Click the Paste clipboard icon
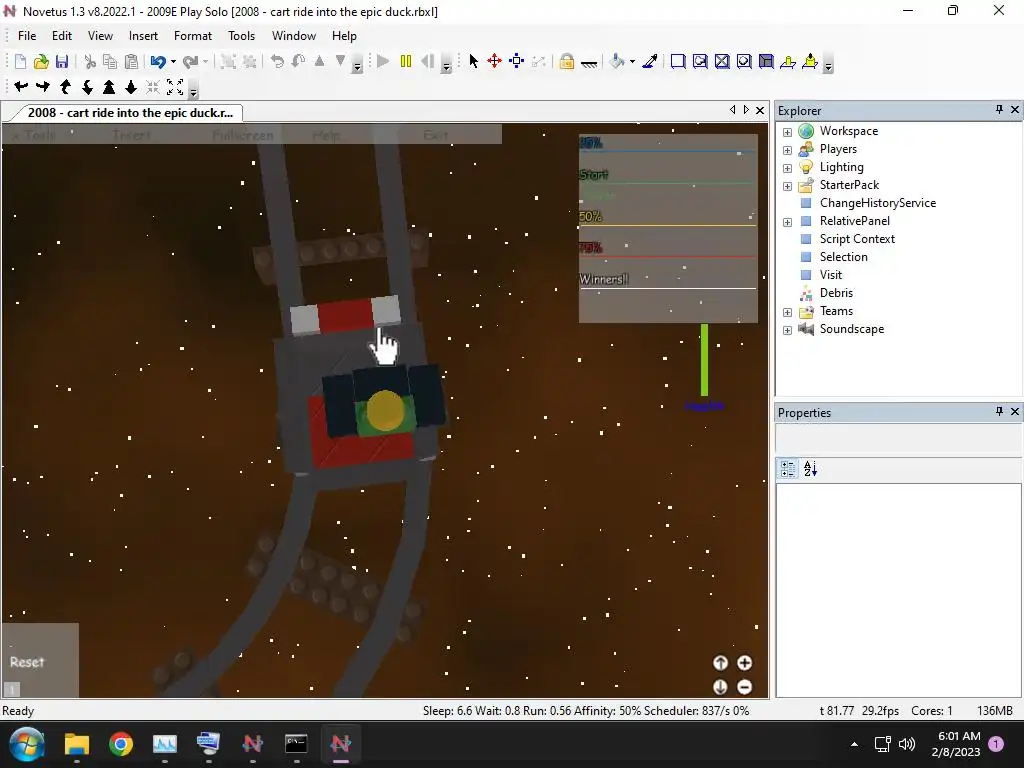This screenshot has height=768, width=1024. [132, 61]
